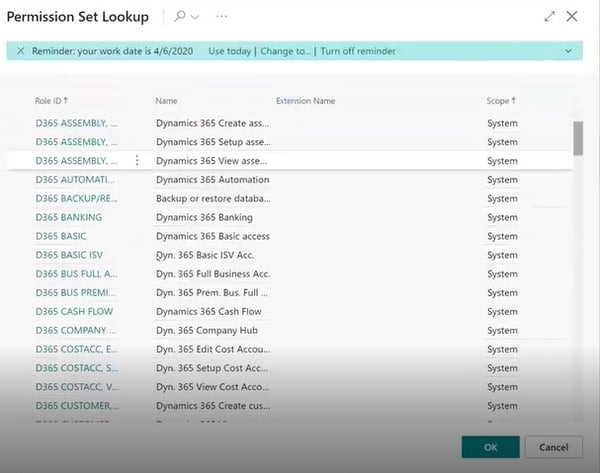Click 'Dyn. 365 Edit Cost Accou...' name cell

pos(213,349)
